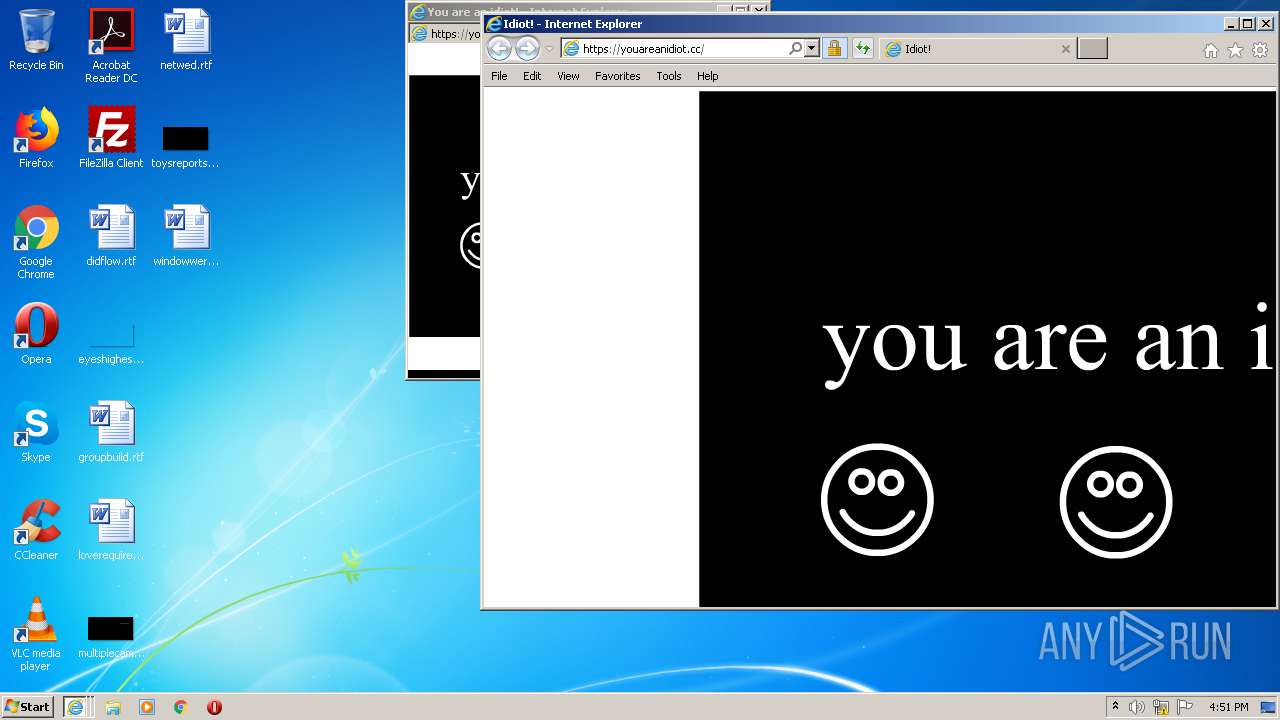This screenshot has width=1280, height=720.
Task: Launch Acrobat Reader DC from the desktop
Action: [x=111, y=46]
